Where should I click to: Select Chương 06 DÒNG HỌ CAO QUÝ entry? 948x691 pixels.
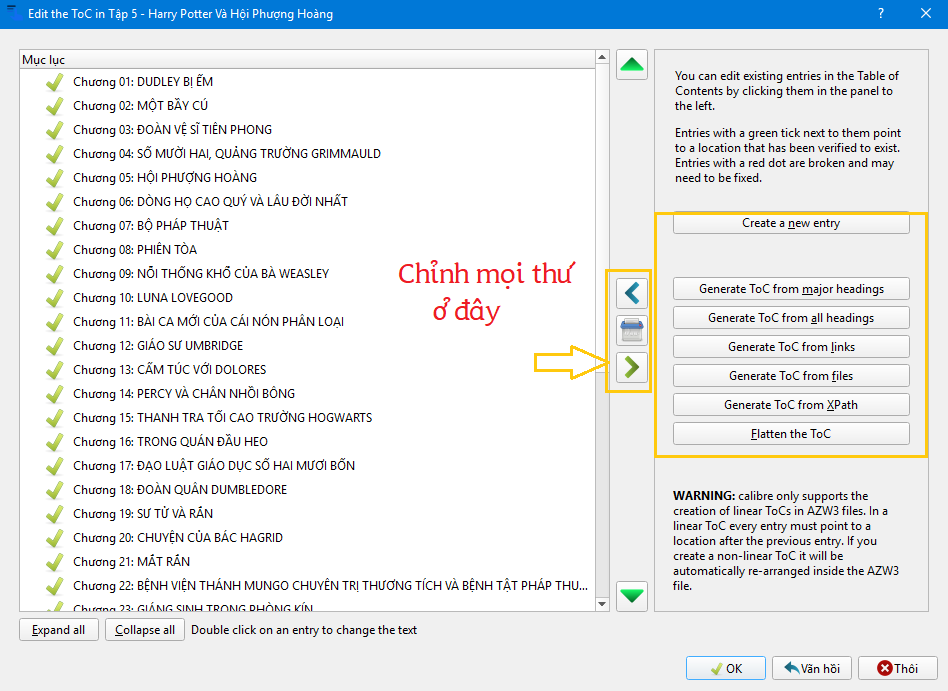[x=210, y=202]
